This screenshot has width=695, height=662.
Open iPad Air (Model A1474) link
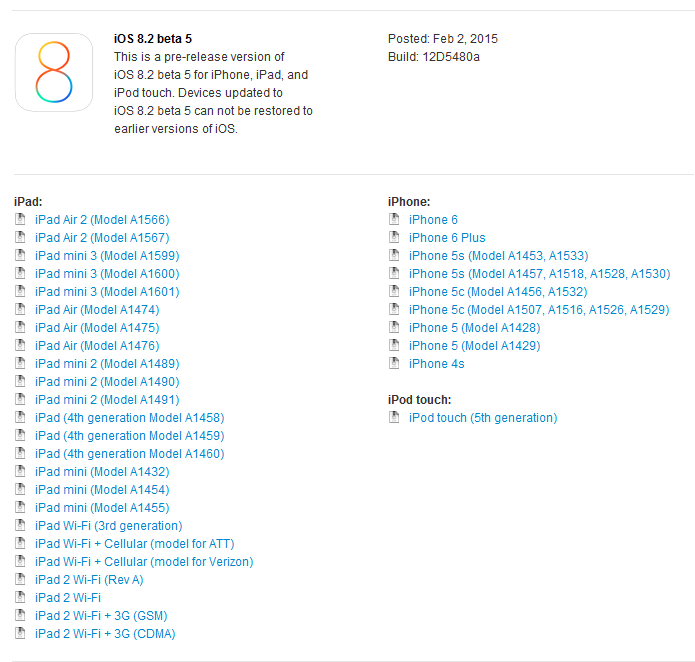pyautogui.click(x=98, y=310)
